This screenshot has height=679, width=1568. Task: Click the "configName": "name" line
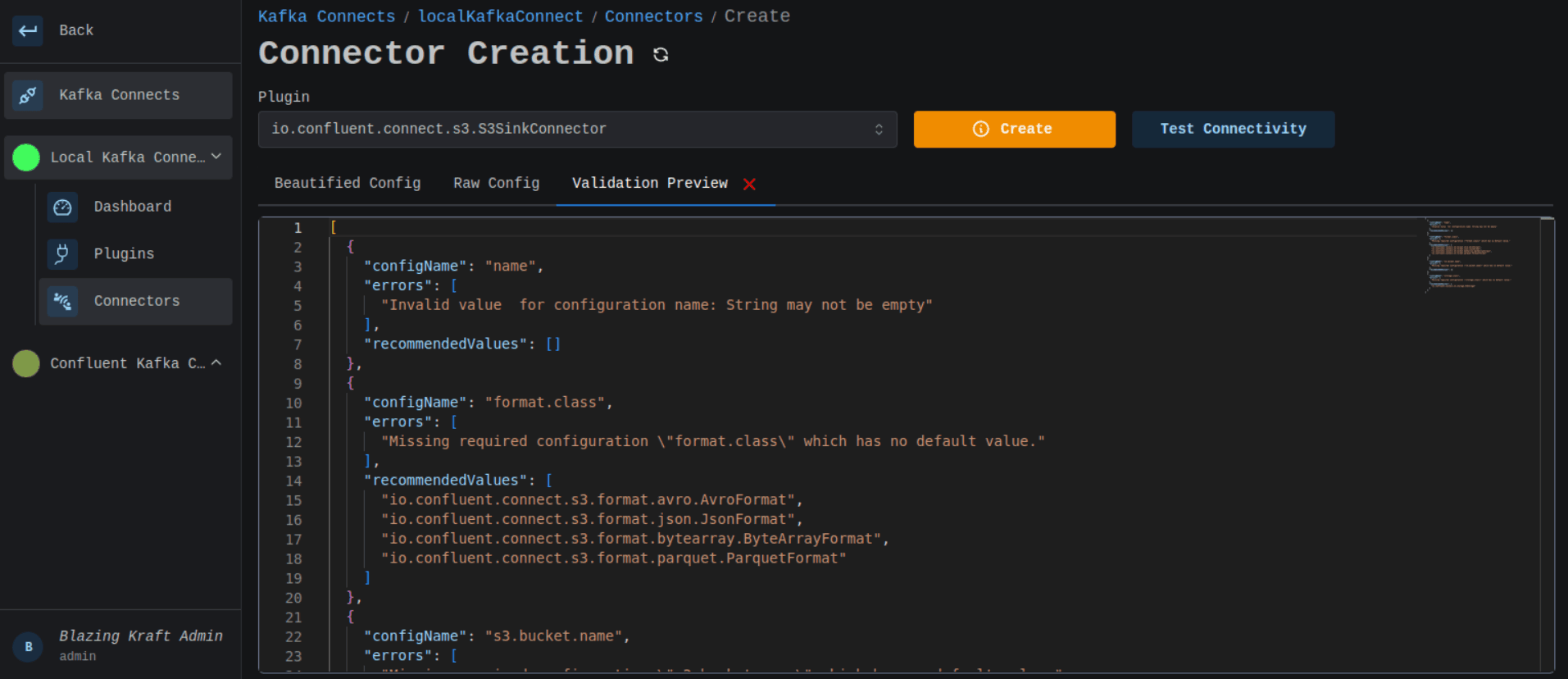(454, 267)
